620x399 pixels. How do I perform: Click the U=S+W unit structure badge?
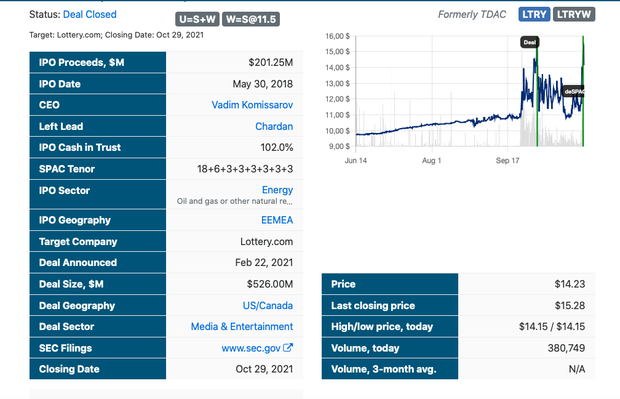(x=197, y=19)
